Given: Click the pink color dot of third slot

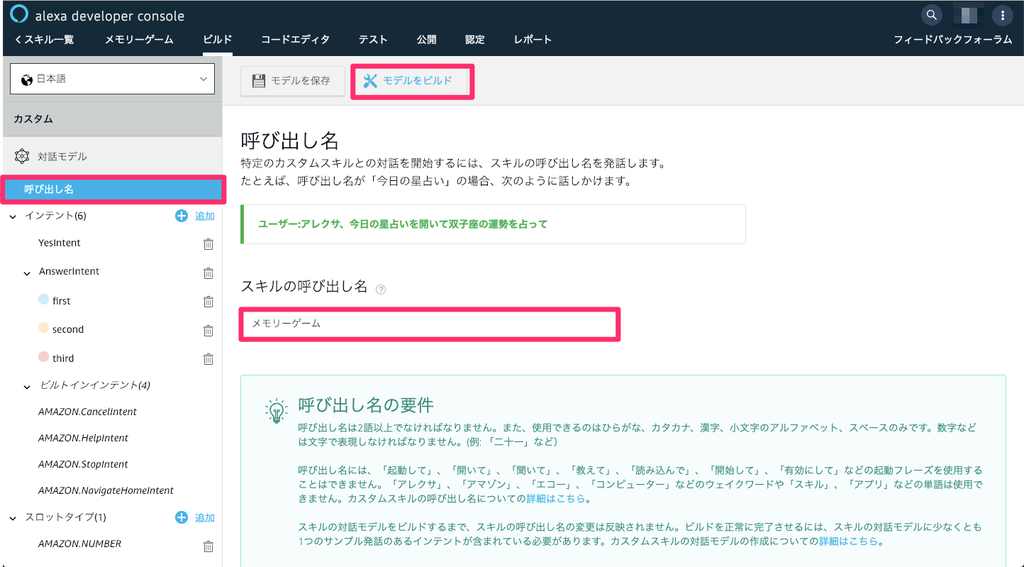Looking at the screenshot, I should tap(44, 357).
